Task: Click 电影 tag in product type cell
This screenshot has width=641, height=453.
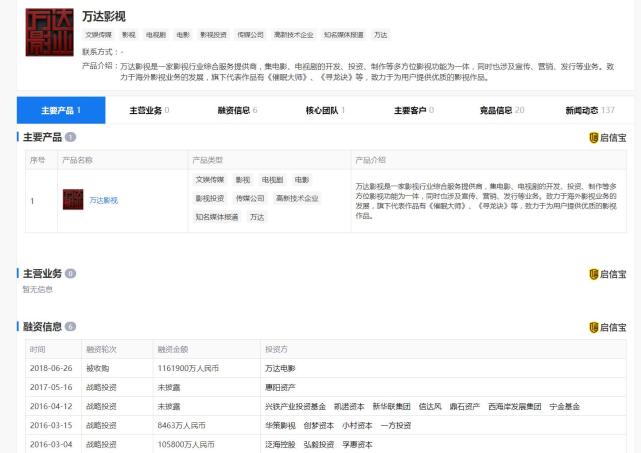Action: [302, 179]
